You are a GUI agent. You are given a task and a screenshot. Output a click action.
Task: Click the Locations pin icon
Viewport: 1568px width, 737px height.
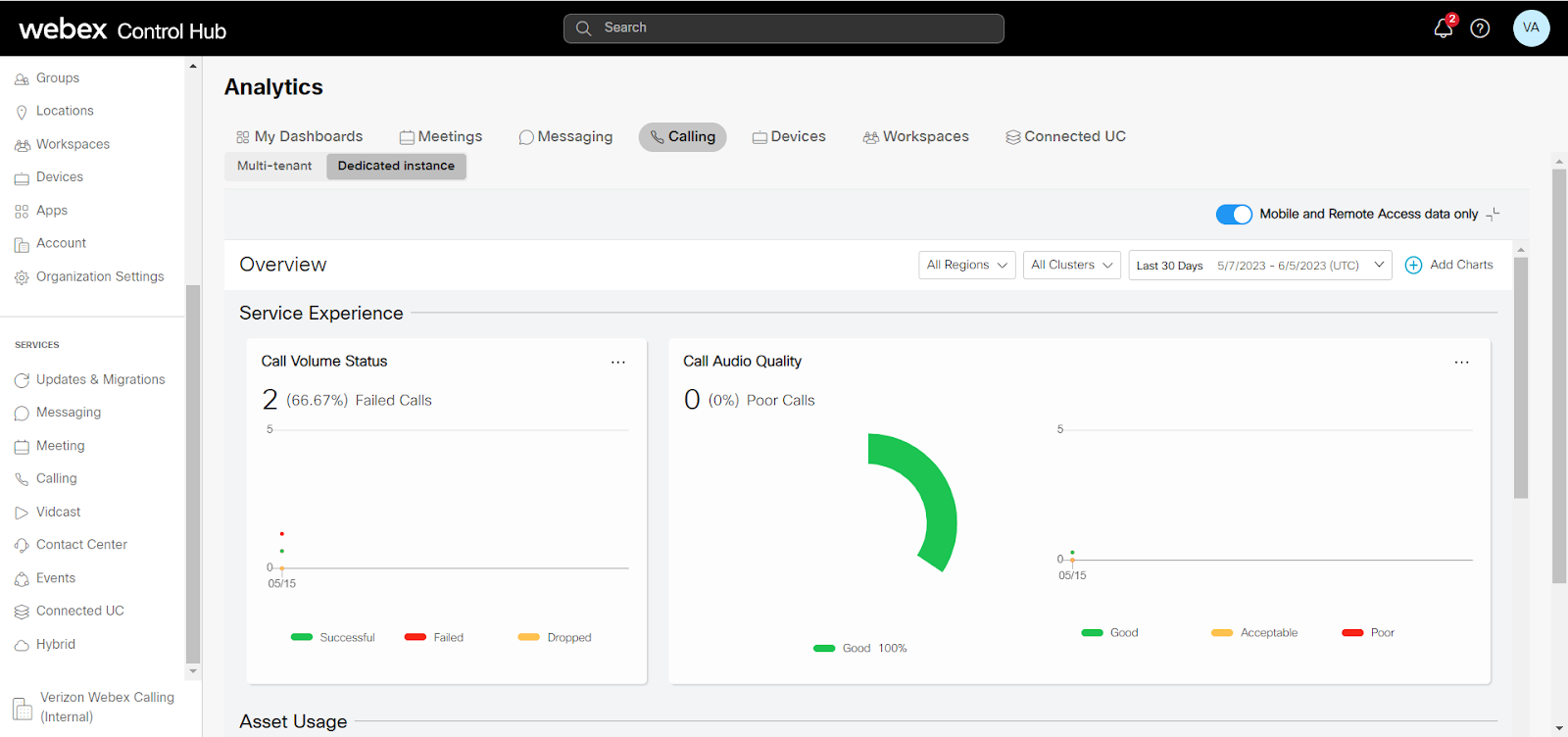22,112
